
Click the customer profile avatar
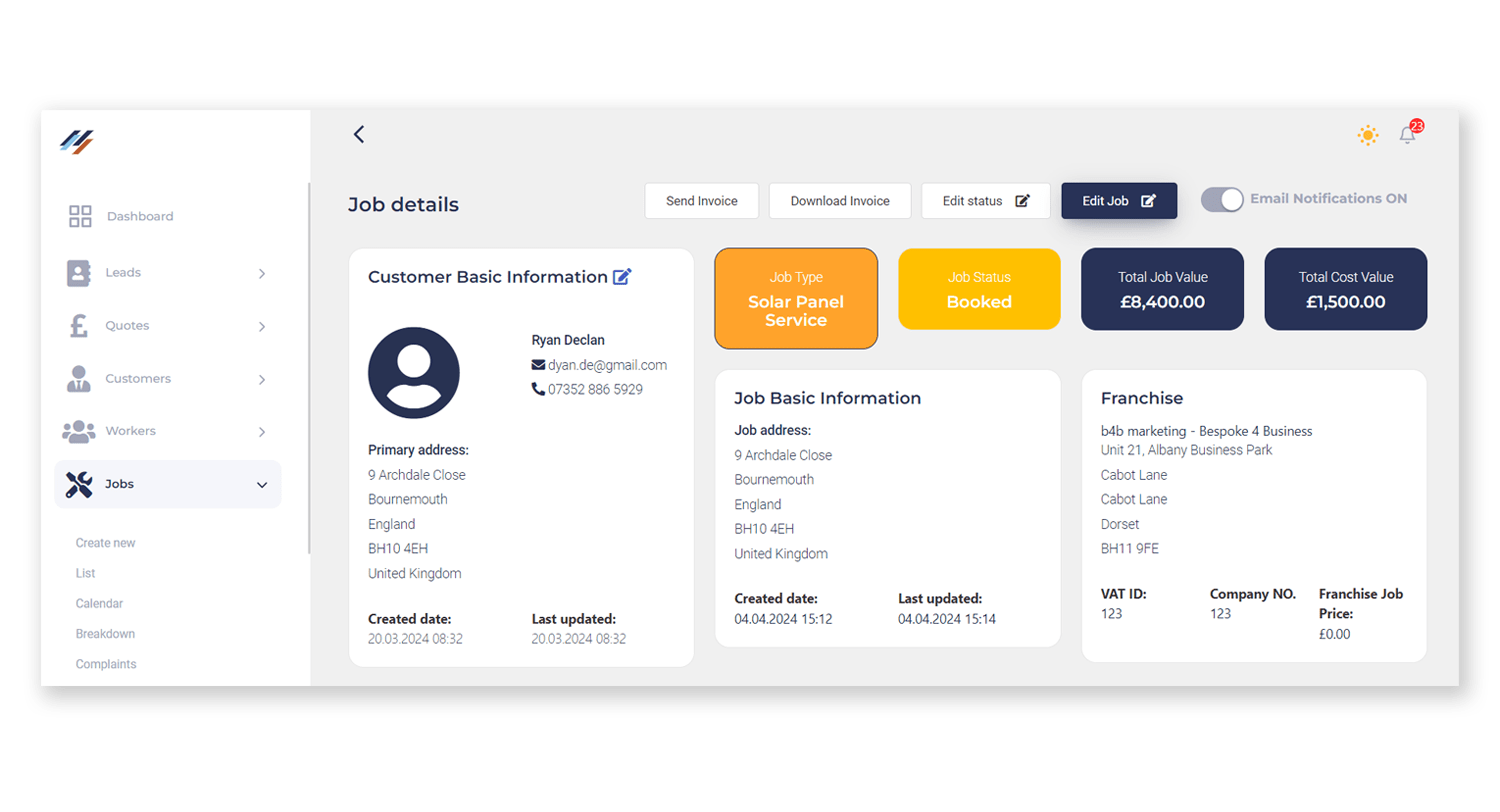(x=414, y=373)
